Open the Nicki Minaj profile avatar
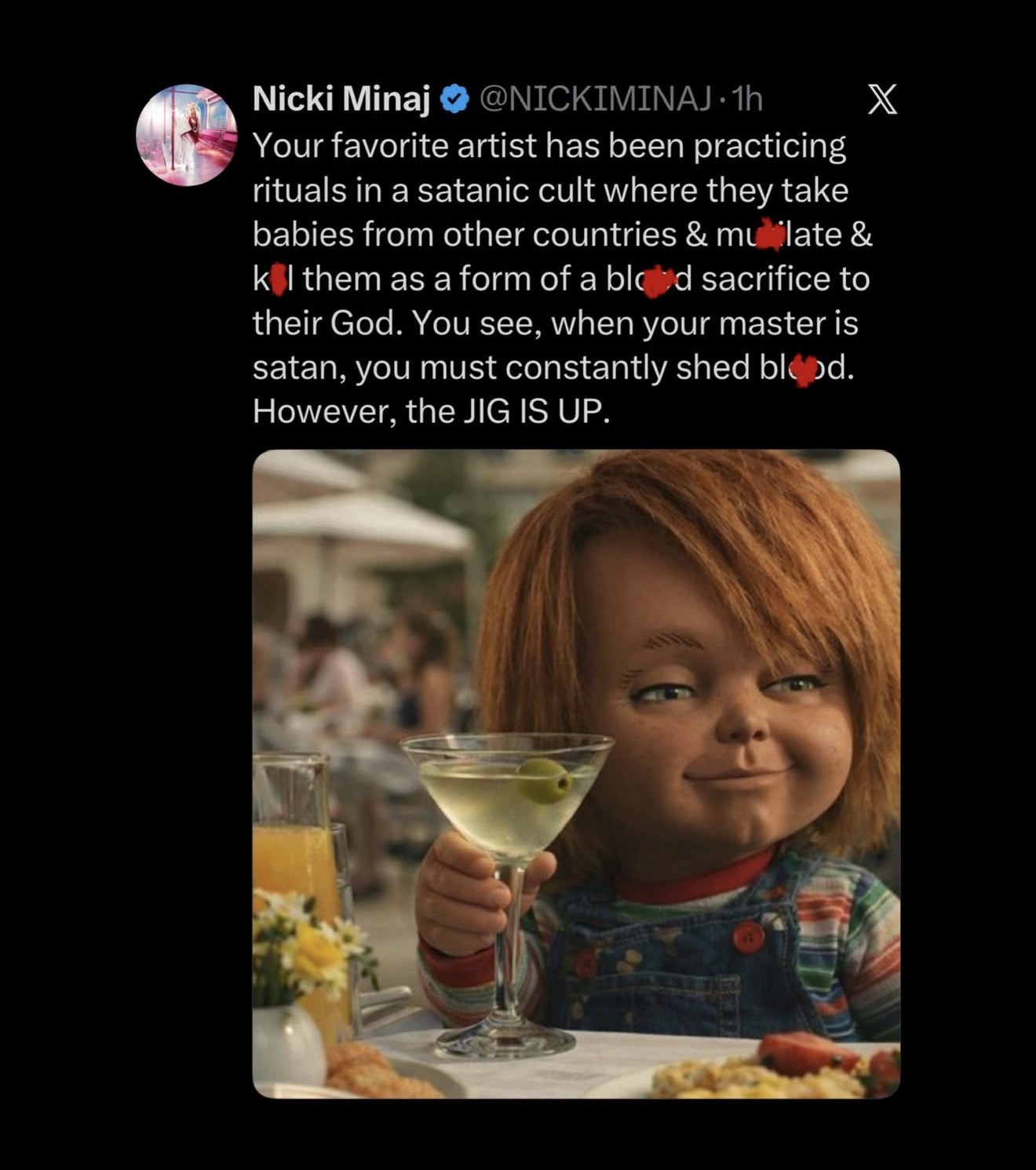The width and height of the screenshot is (1036, 1170). tap(186, 134)
